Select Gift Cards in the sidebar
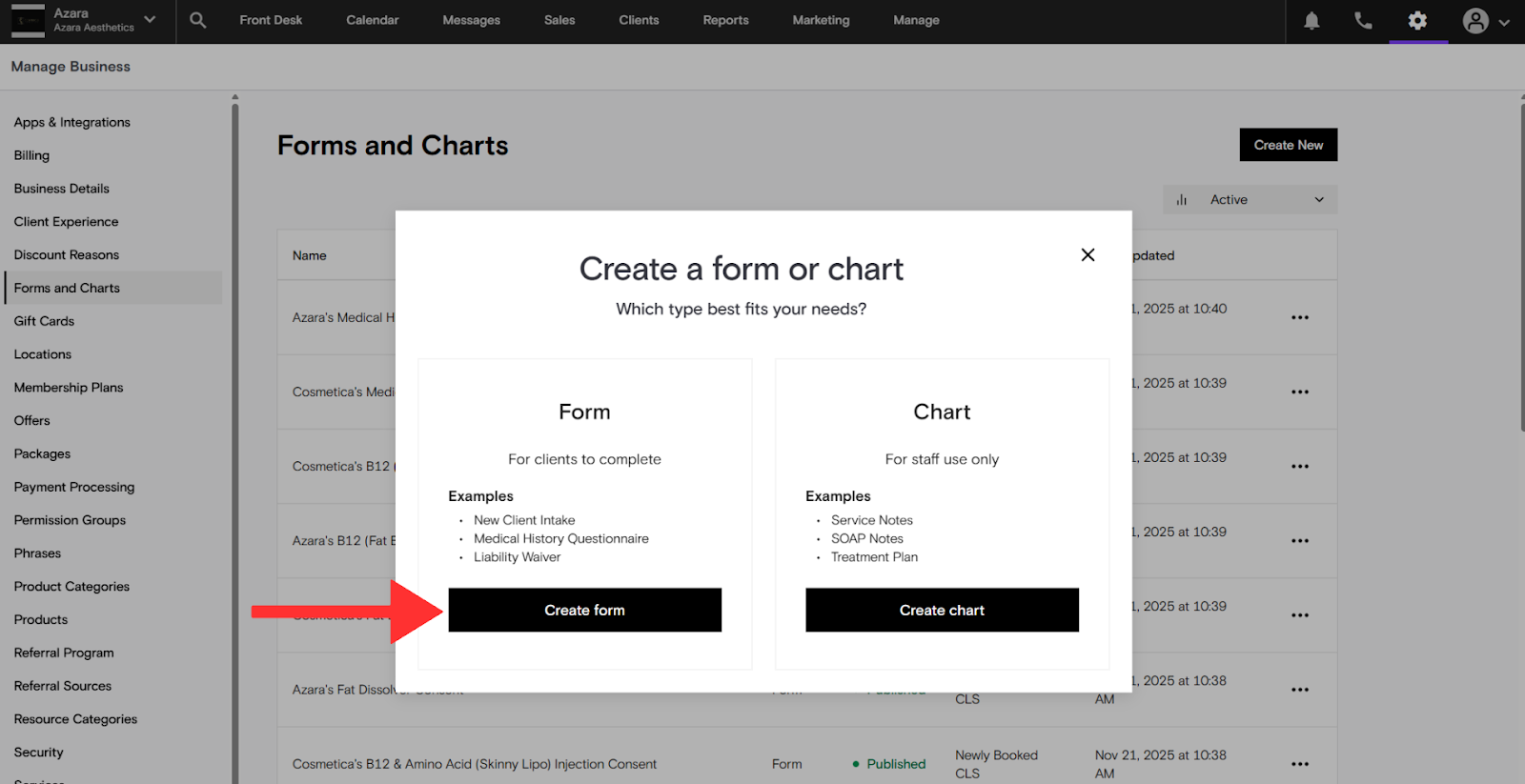The width and height of the screenshot is (1525, 784). pyautogui.click(x=44, y=321)
